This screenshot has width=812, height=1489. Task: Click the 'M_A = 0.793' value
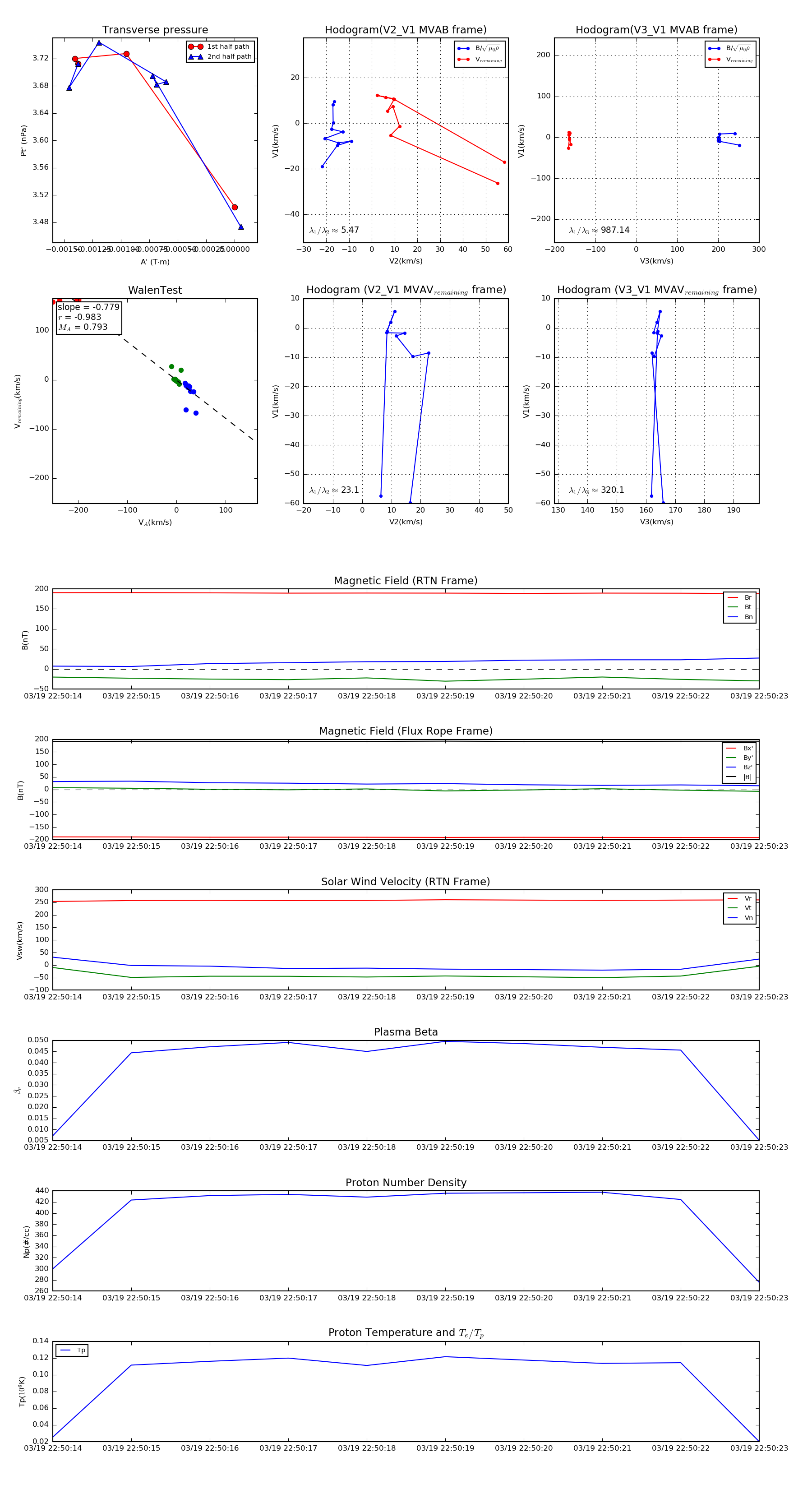pos(83,327)
